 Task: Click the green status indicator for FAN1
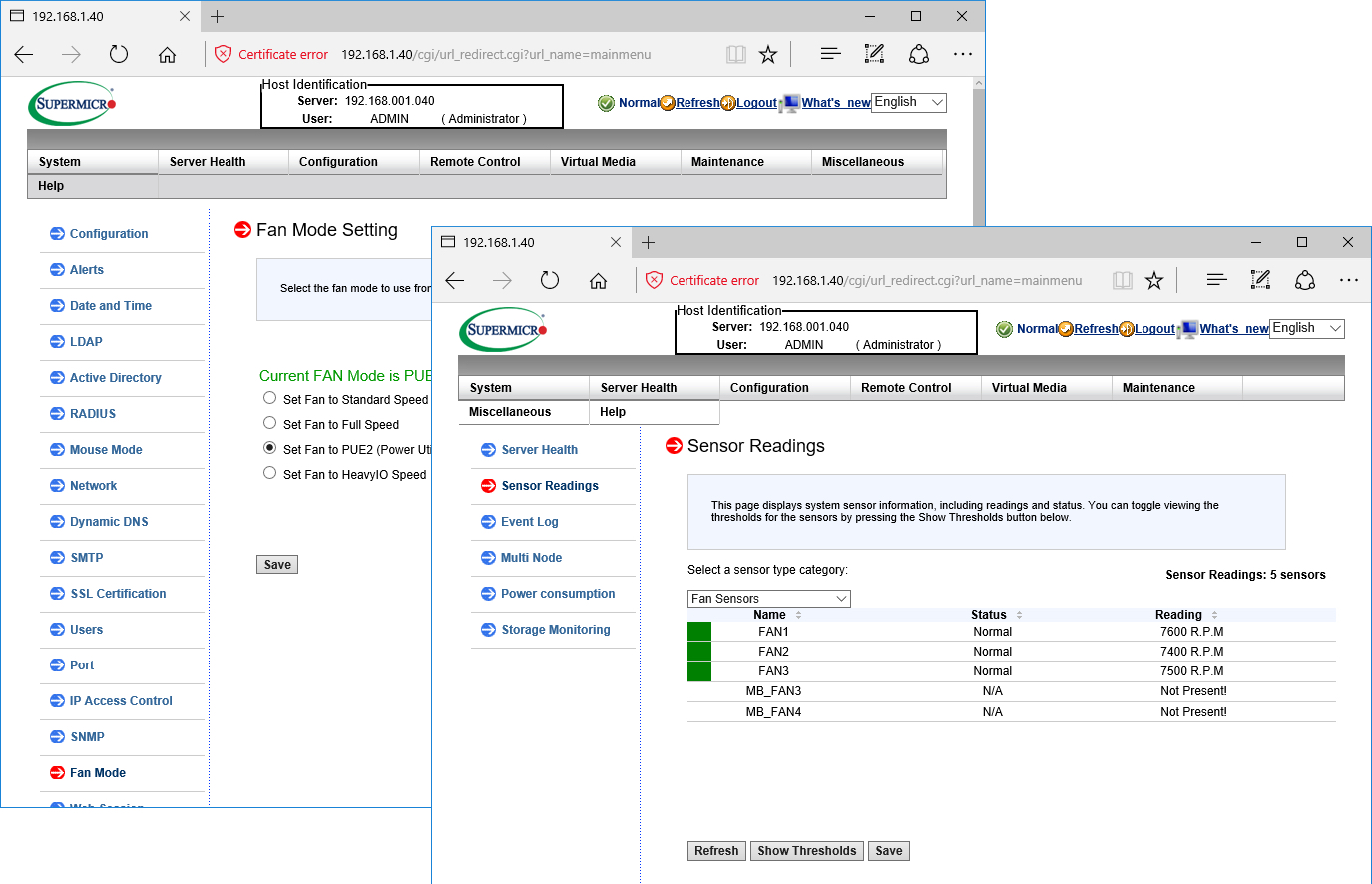click(x=699, y=631)
